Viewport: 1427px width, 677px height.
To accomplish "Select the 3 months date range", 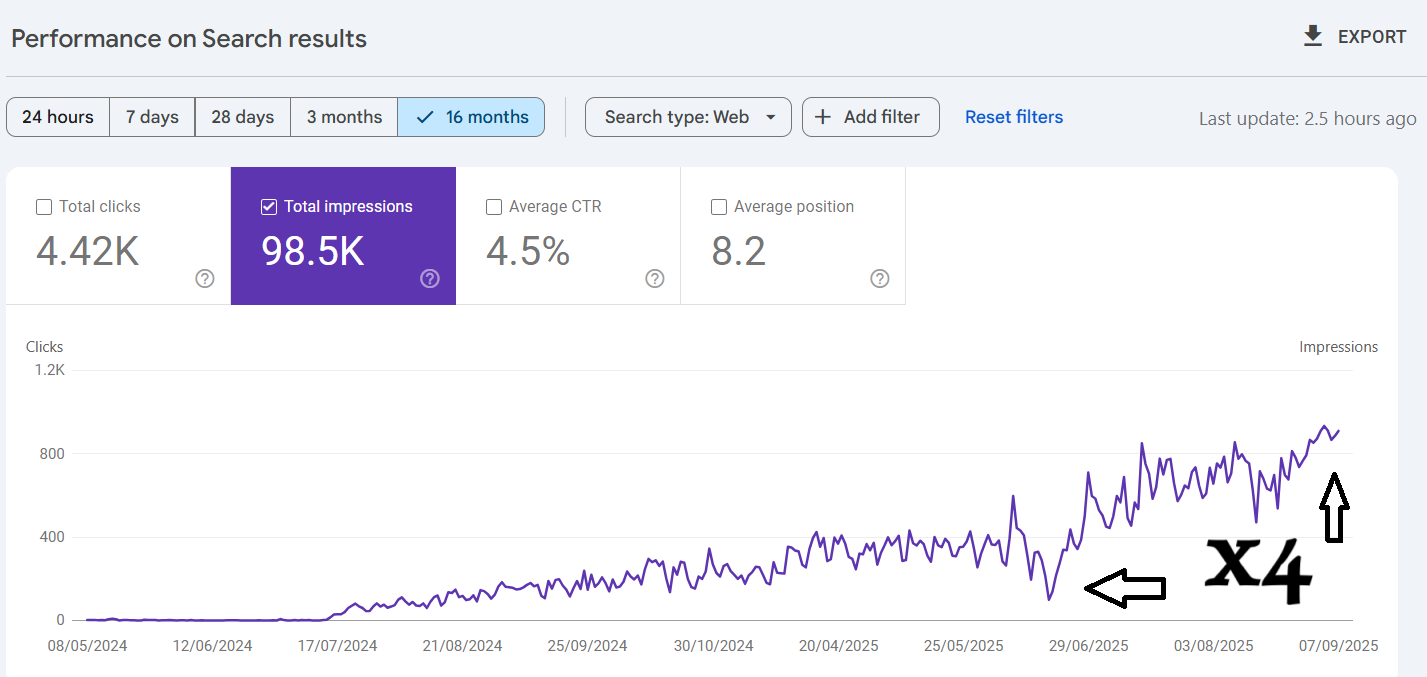I will click(344, 117).
